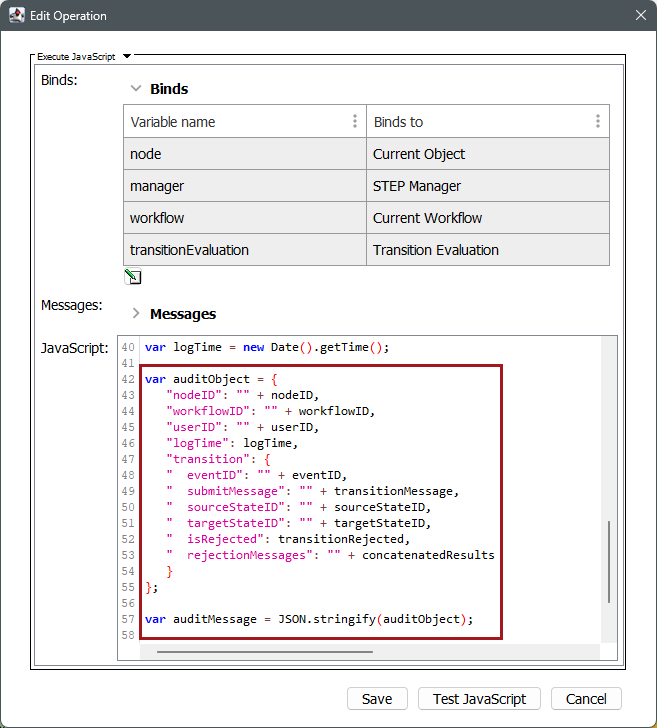This screenshot has height=728, width=657.
Task: Close the Edit Operation dialog
Action: (x=640, y=16)
